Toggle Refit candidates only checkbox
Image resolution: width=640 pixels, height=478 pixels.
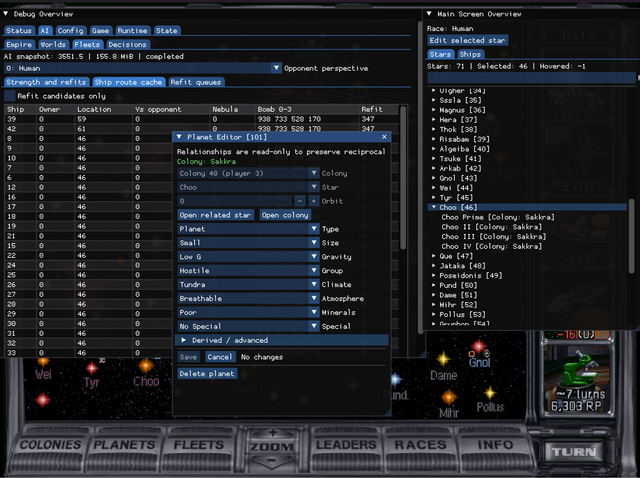[9, 96]
